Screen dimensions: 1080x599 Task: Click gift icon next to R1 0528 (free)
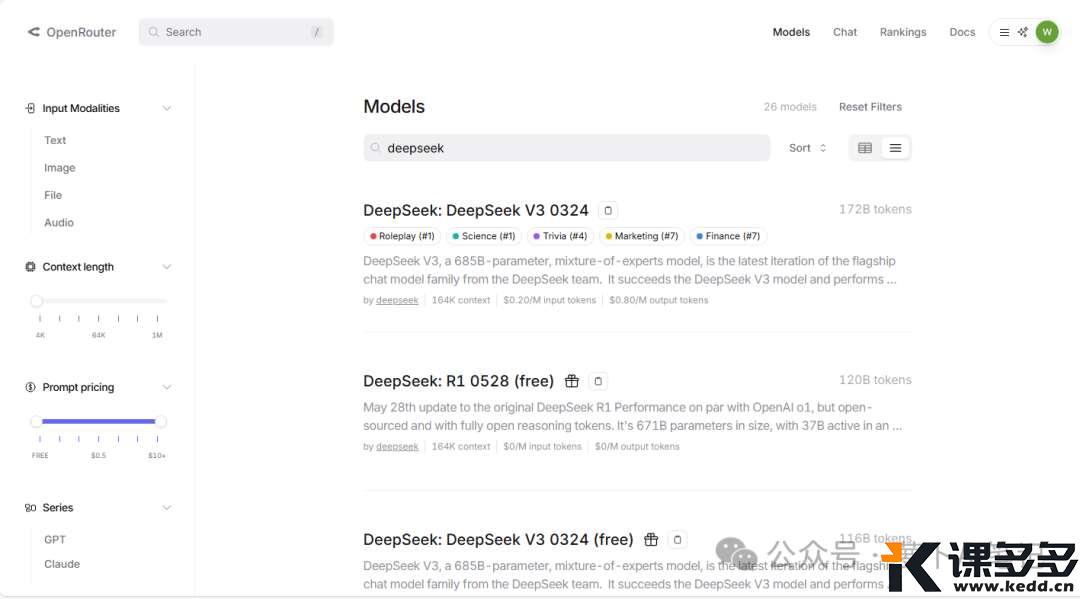572,381
